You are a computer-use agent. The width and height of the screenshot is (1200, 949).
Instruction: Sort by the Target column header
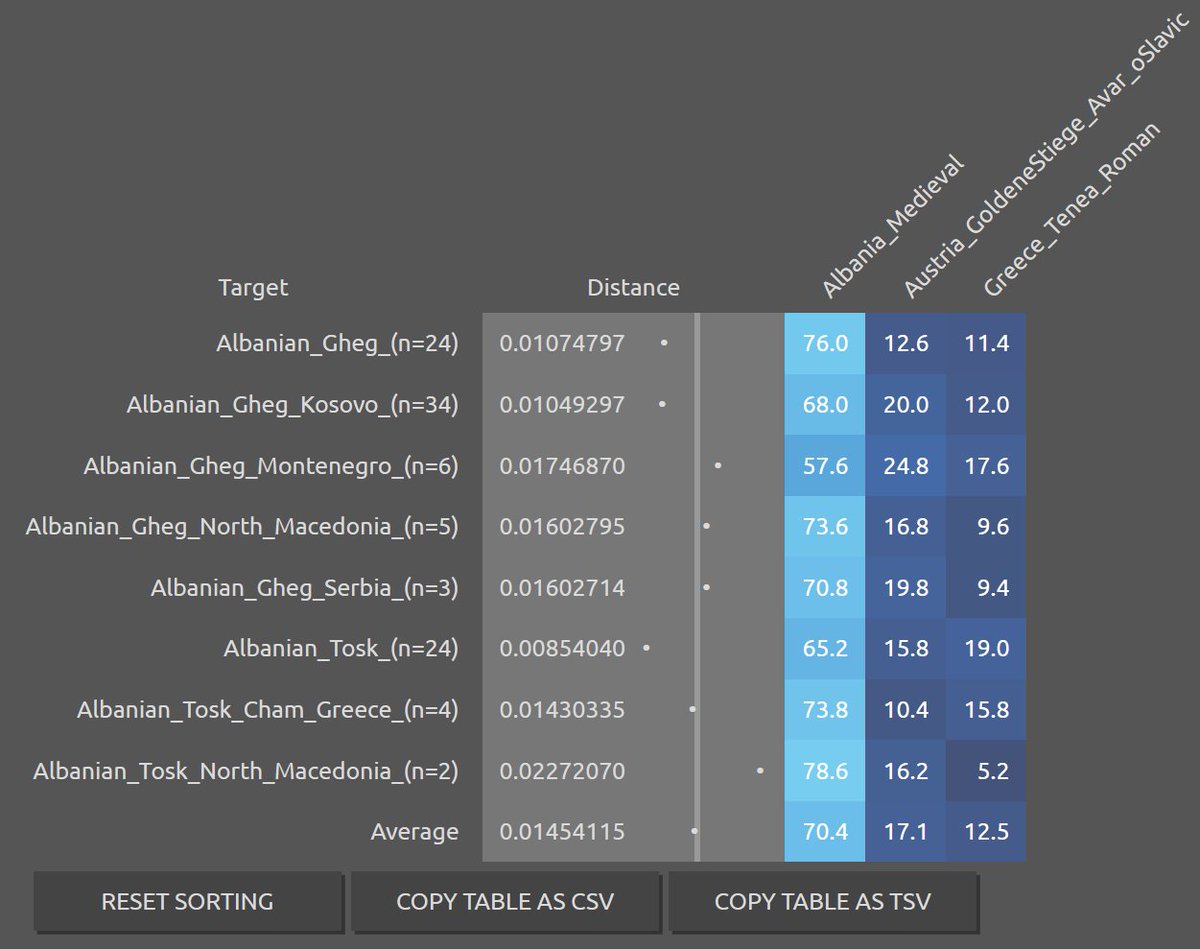[x=253, y=288]
